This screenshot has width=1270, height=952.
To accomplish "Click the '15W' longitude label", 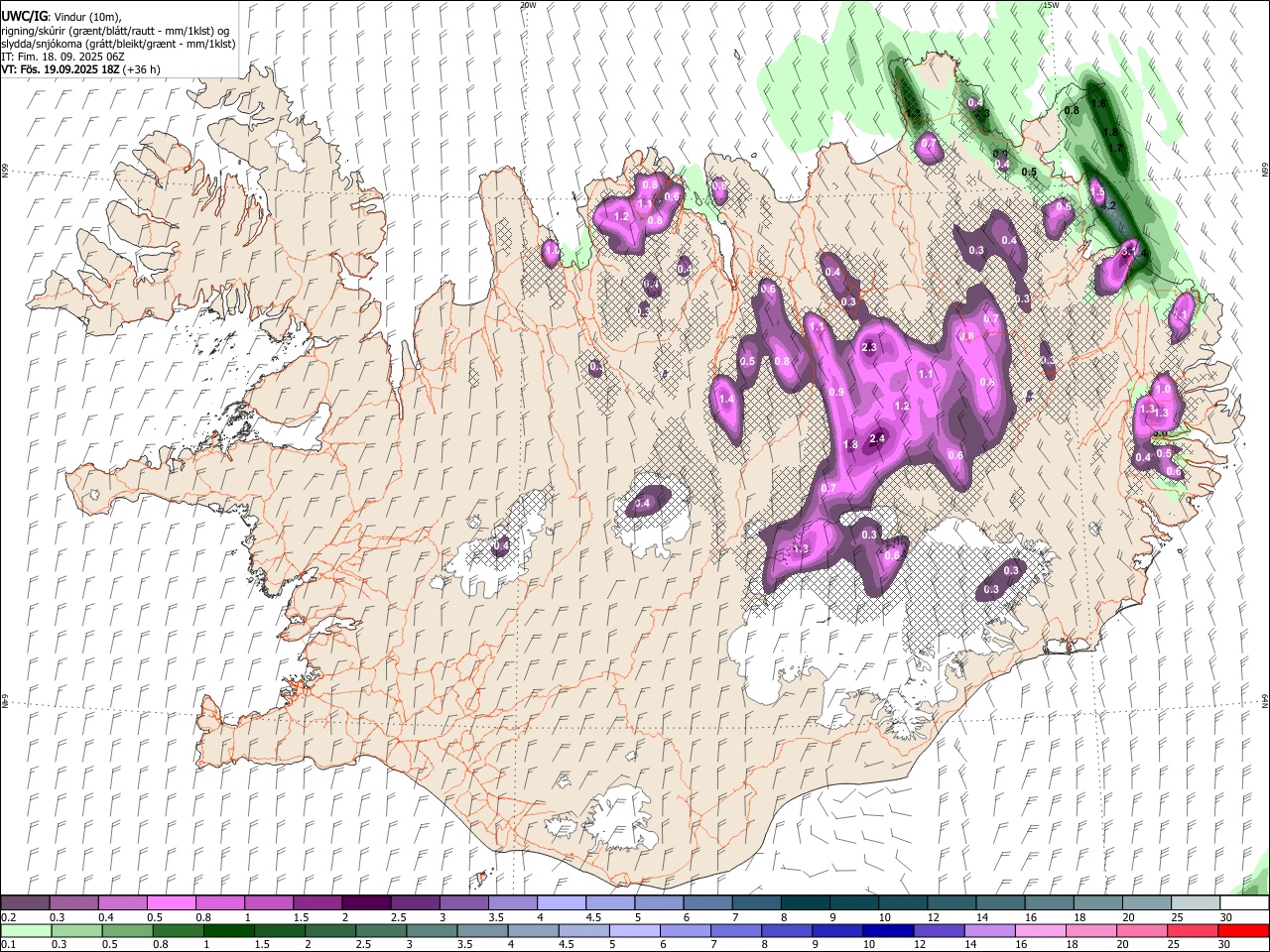I will tap(1051, 5).
